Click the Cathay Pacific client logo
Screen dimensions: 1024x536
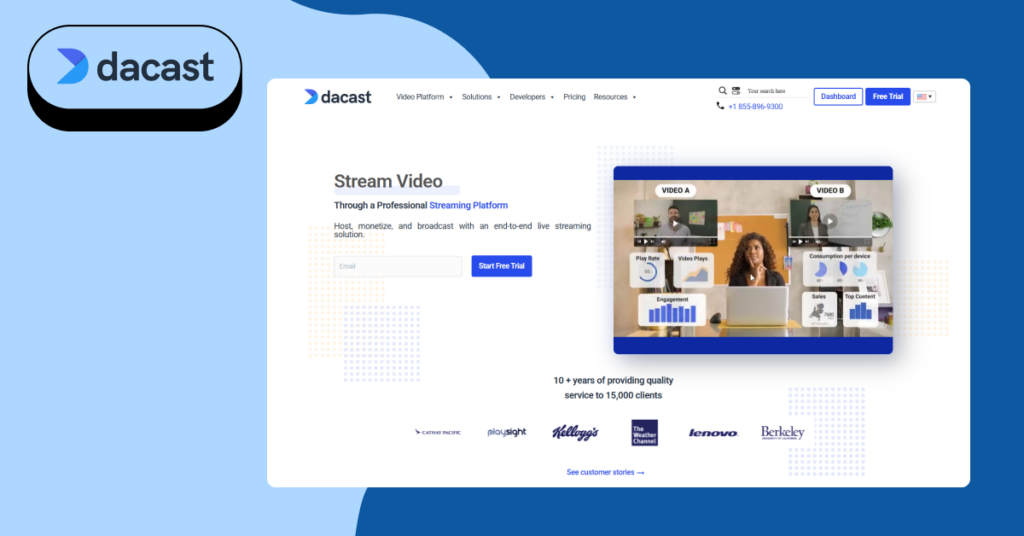(438, 432)
